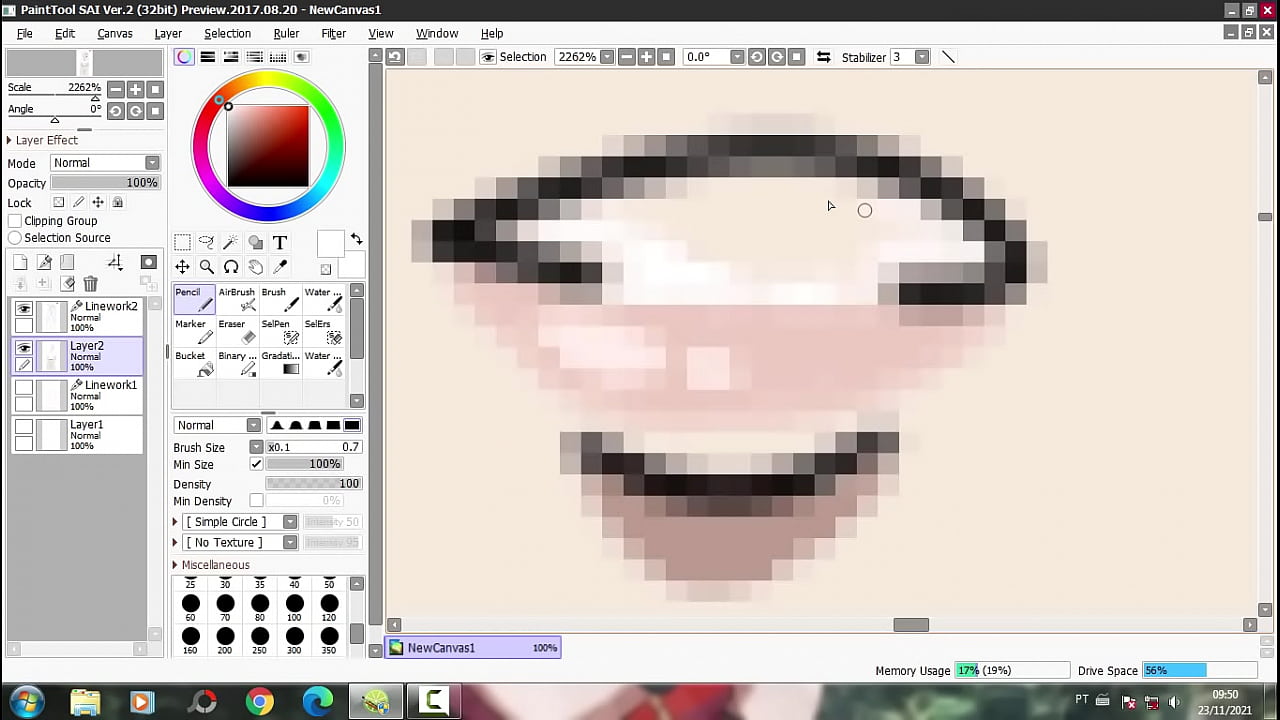Open the Layer menu

tap(168, 33)
